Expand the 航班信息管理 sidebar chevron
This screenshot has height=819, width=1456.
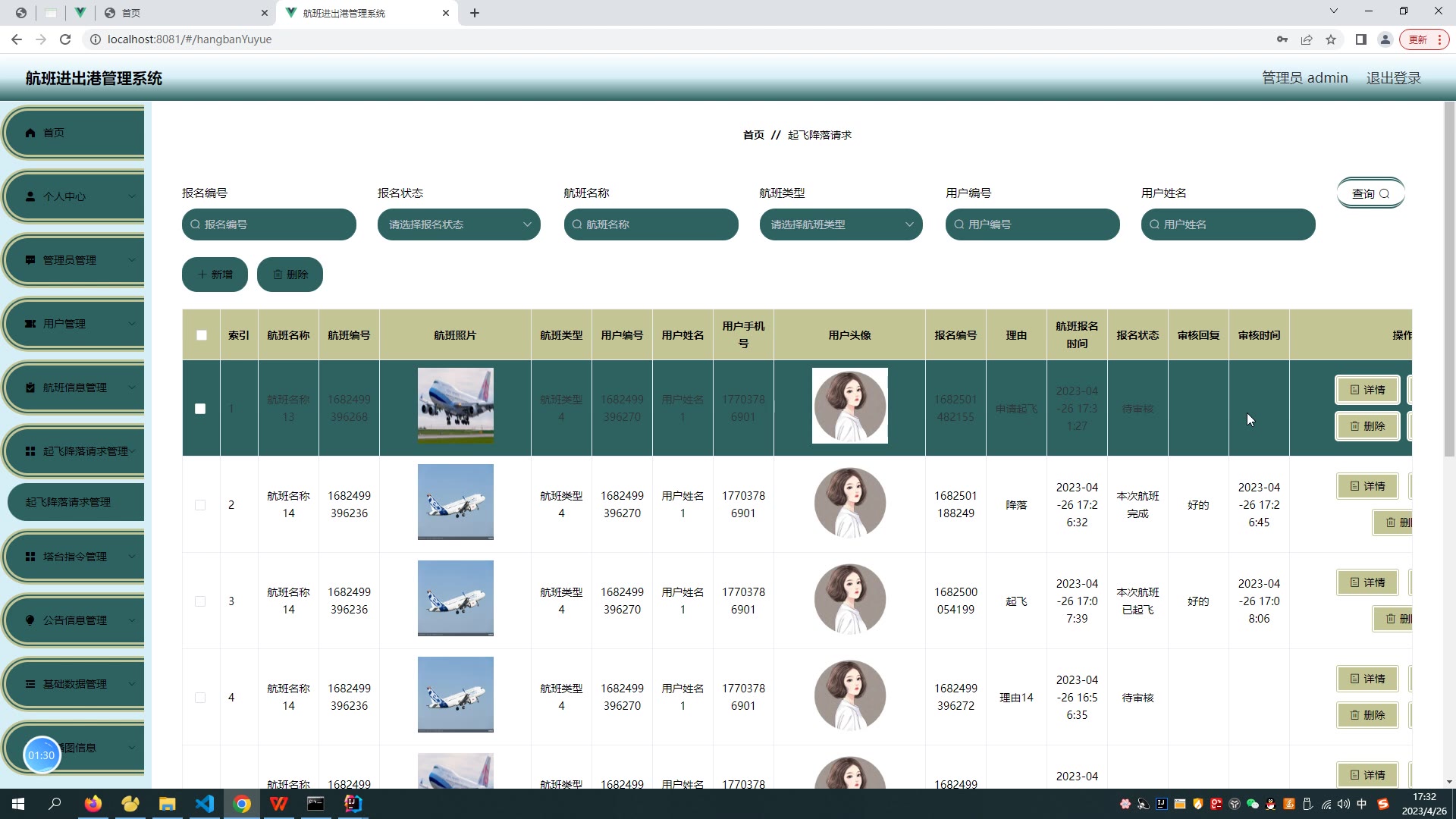coord(131,388)
